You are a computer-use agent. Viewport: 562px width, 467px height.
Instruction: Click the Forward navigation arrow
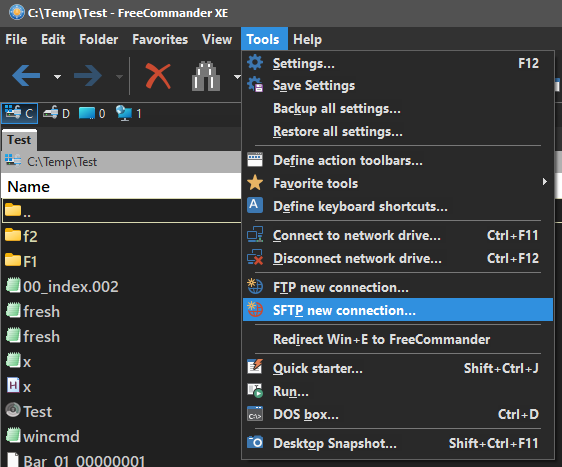coord(88,76)
